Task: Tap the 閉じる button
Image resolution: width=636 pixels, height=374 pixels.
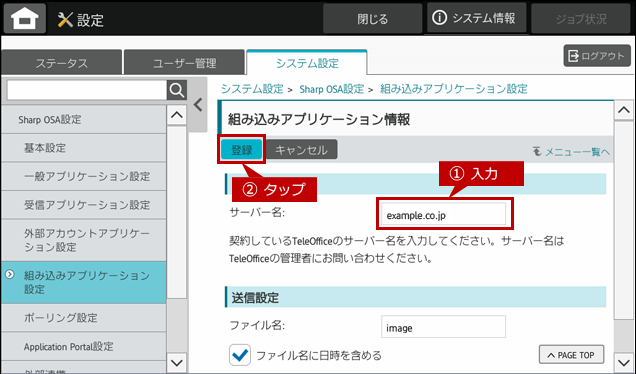Action: coord(372,19)
